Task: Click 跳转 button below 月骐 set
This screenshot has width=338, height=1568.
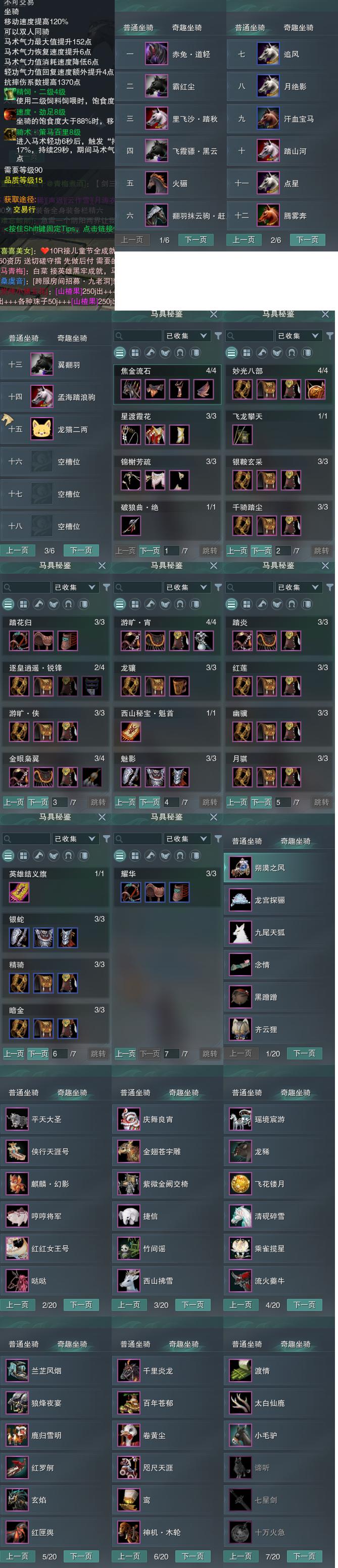Action: [321, 802]
